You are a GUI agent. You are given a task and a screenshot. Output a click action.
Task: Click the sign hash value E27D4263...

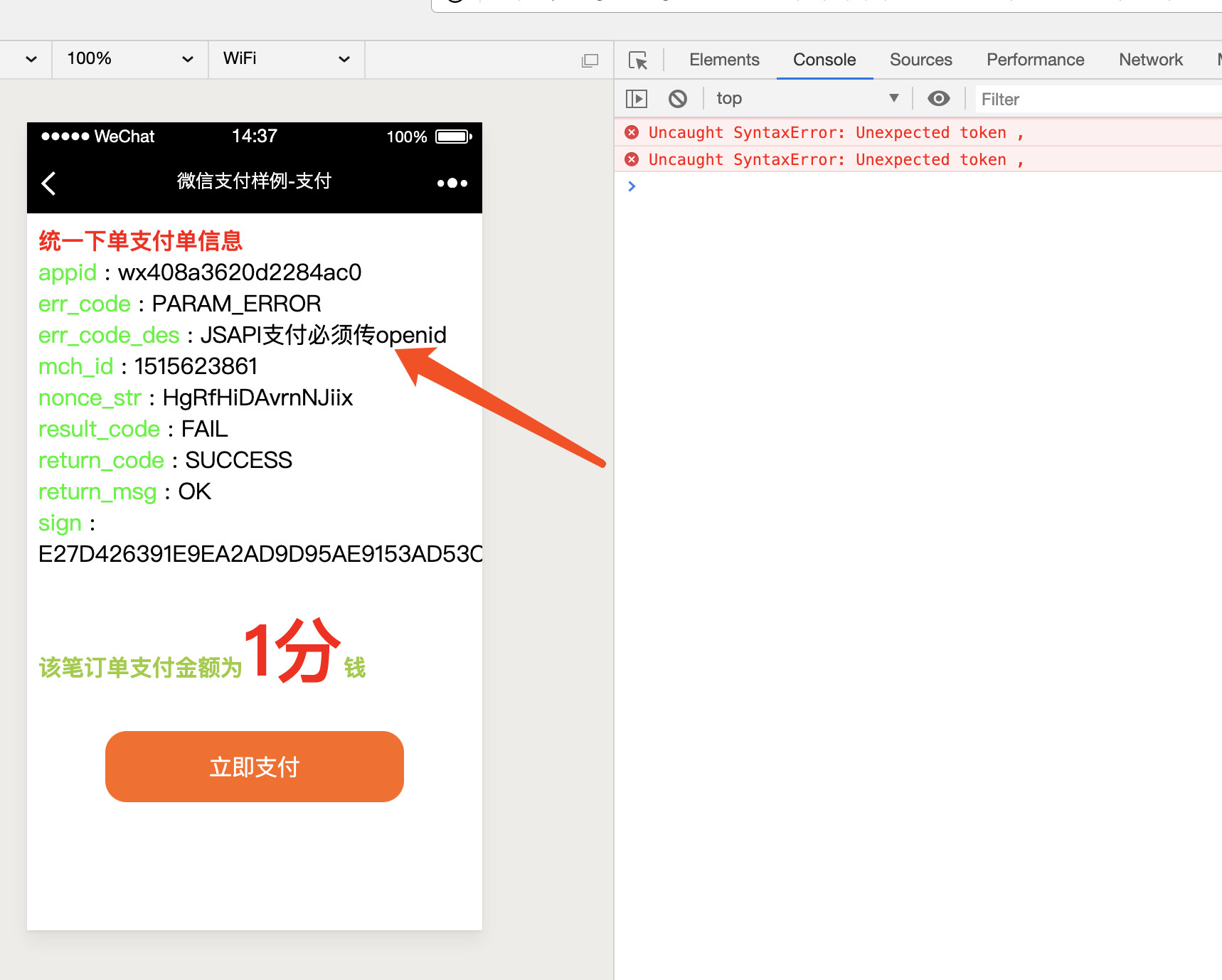260,554
